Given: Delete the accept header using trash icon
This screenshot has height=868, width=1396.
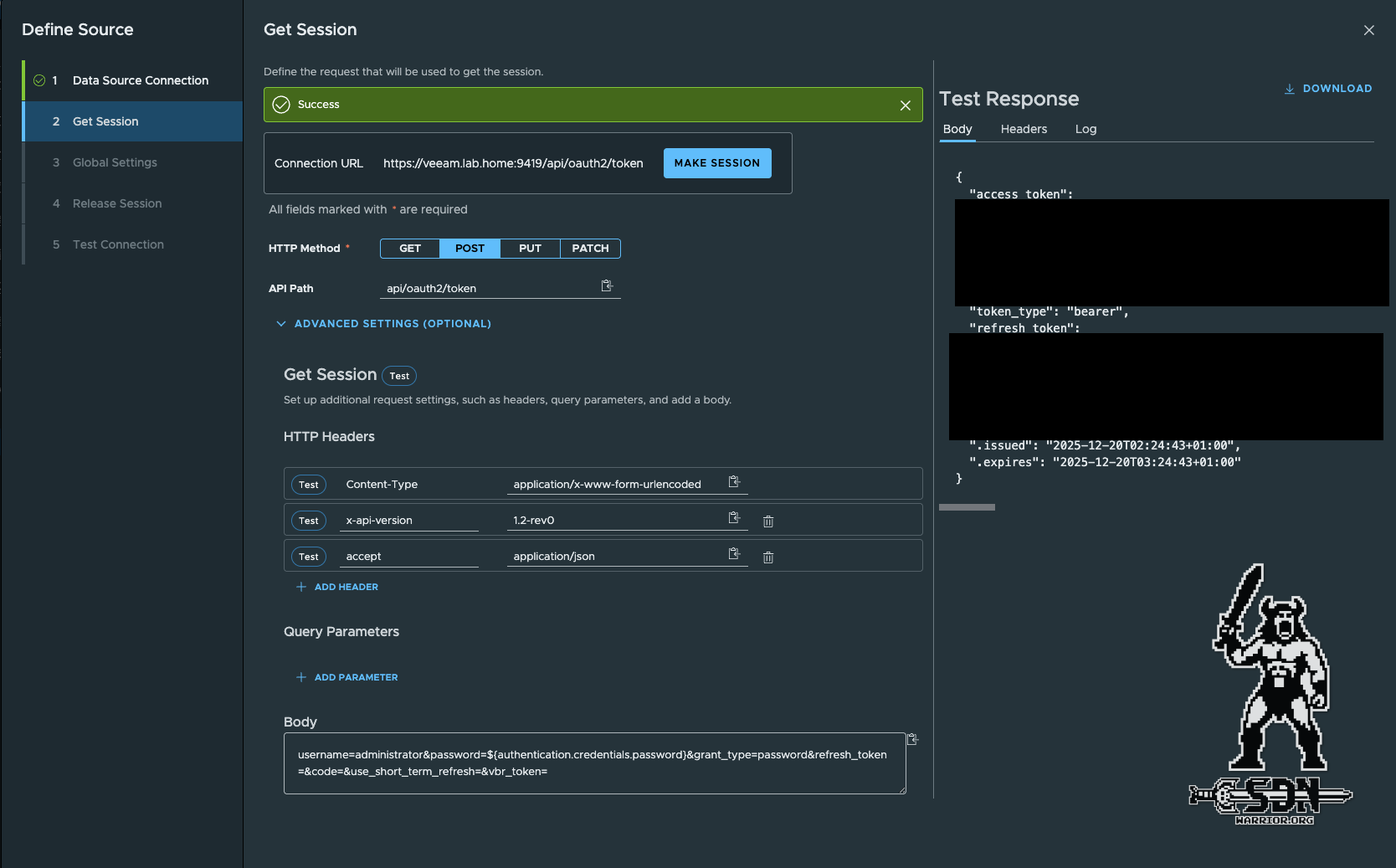Looking at the screenshot, I should click(768, 557).
